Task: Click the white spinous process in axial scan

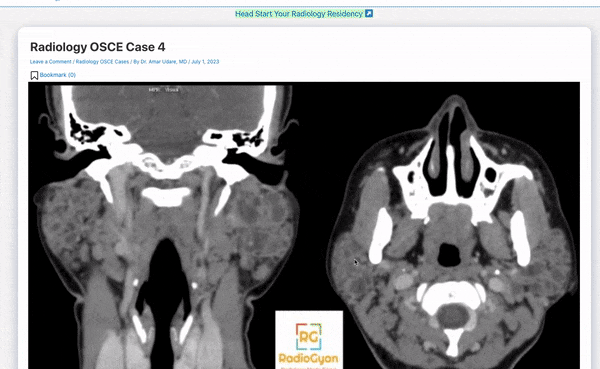Action: coord(453,341)
